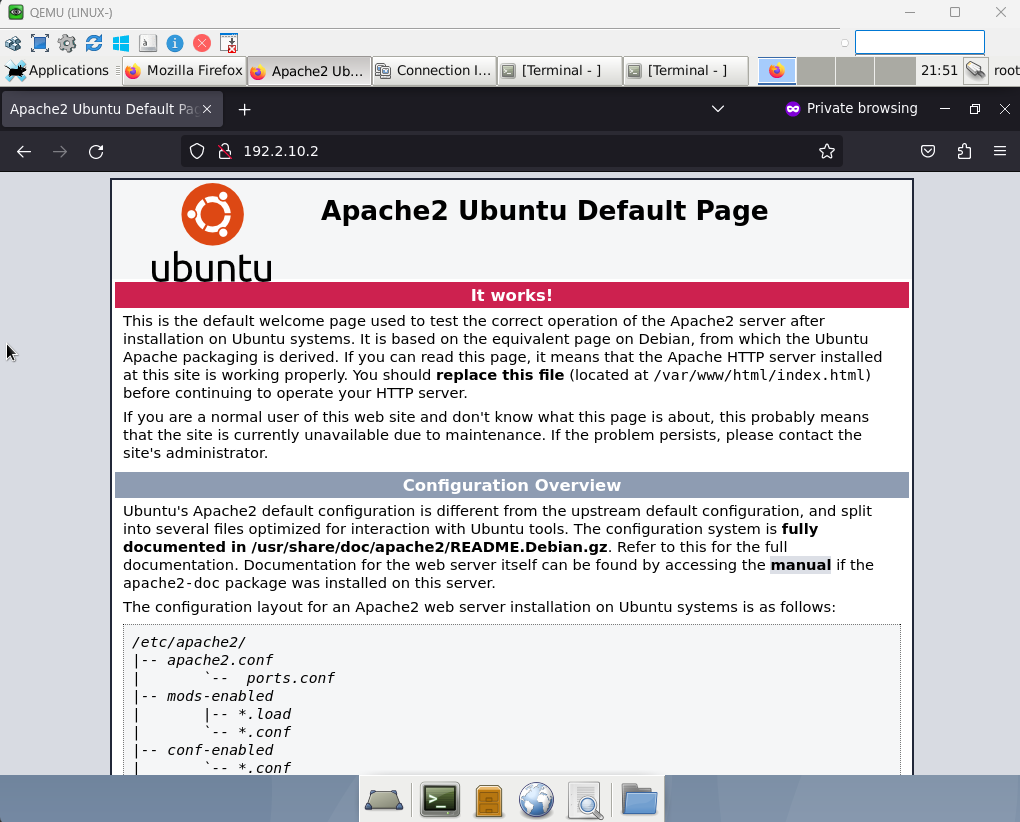The width and height of the screenshot is (1020, 822).
Task: Open the Pocket save icon
Action: [x=928, y=152]
